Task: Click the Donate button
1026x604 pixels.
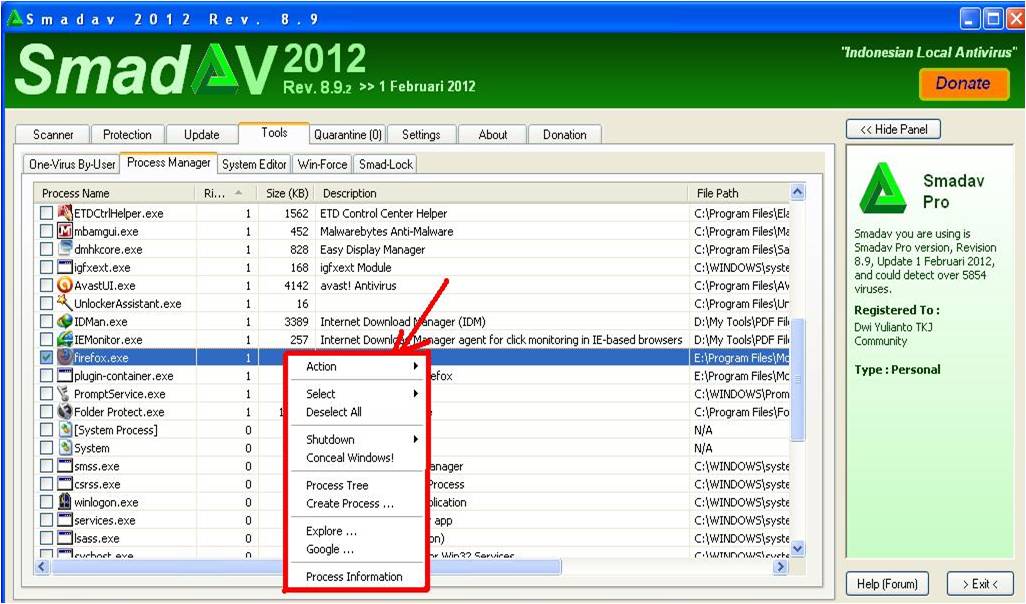Action: [x=962, y=85]
